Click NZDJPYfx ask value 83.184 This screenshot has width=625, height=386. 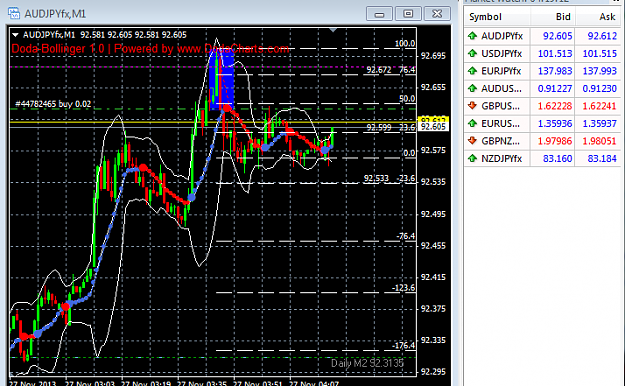pyautogui.click(x=602, y=158)
